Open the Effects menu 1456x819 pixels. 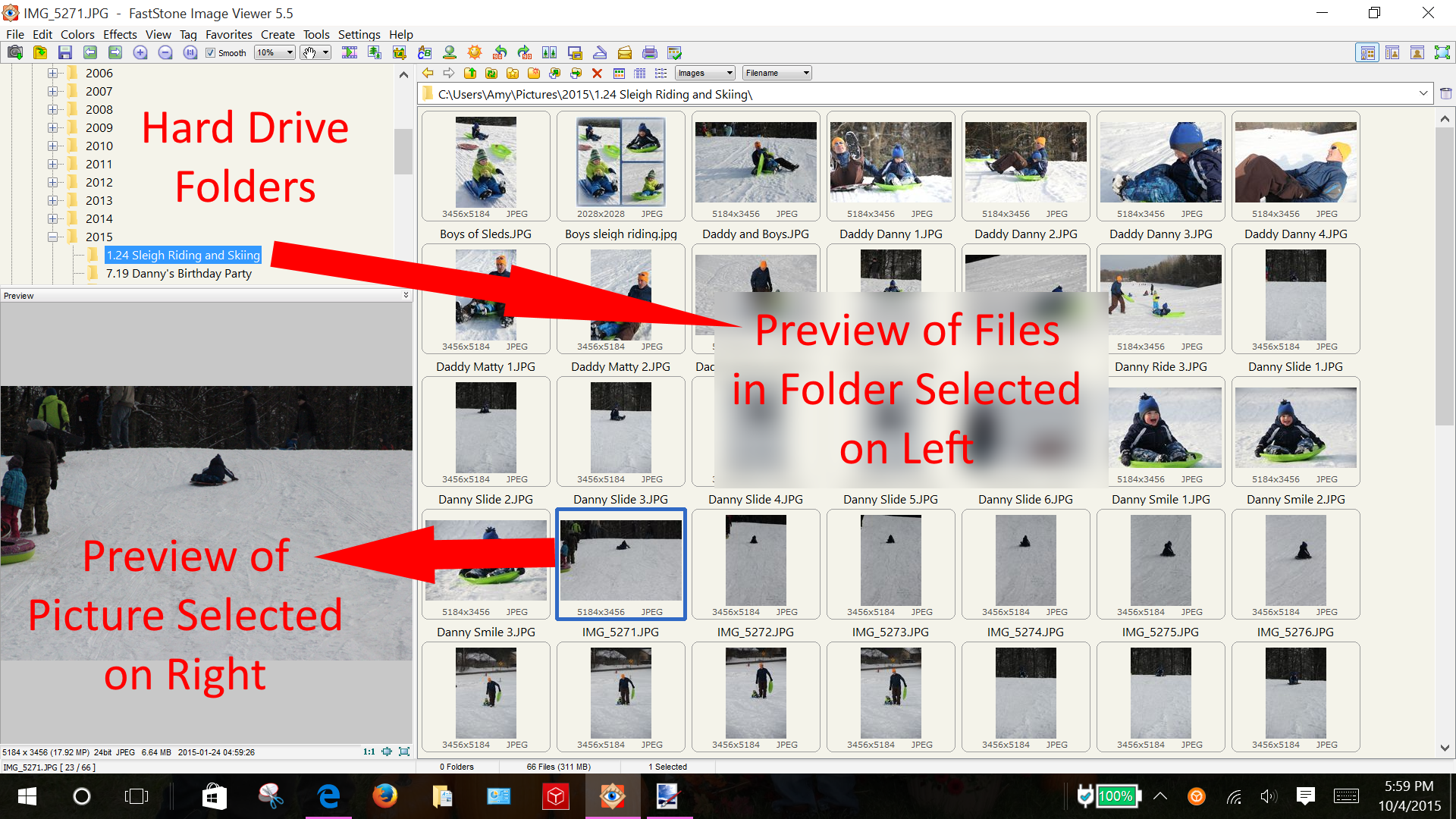[x=120, y=34]
